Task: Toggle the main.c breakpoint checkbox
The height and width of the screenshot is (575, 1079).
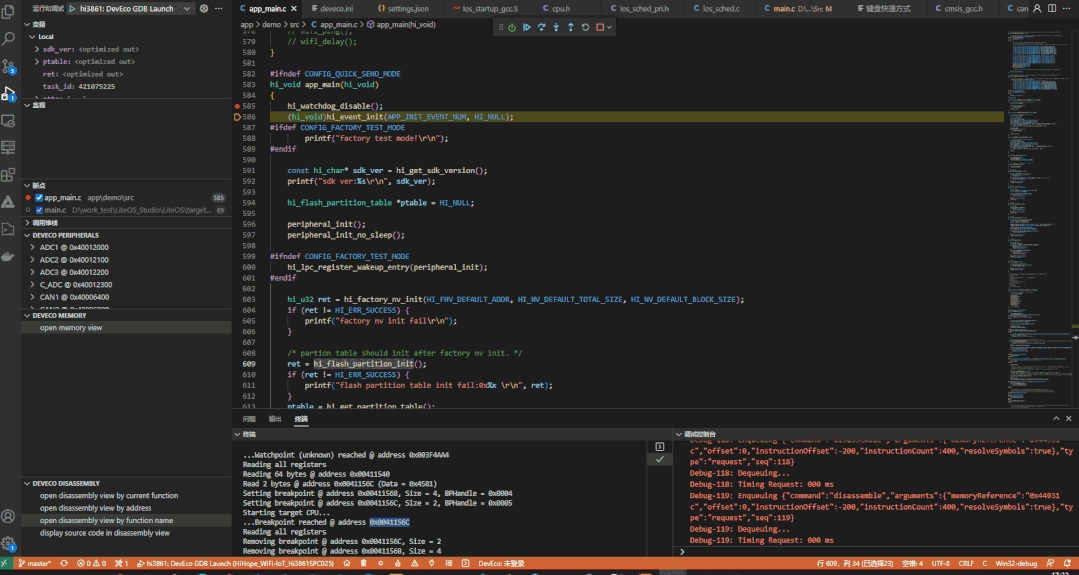Action: pos(39,210)
